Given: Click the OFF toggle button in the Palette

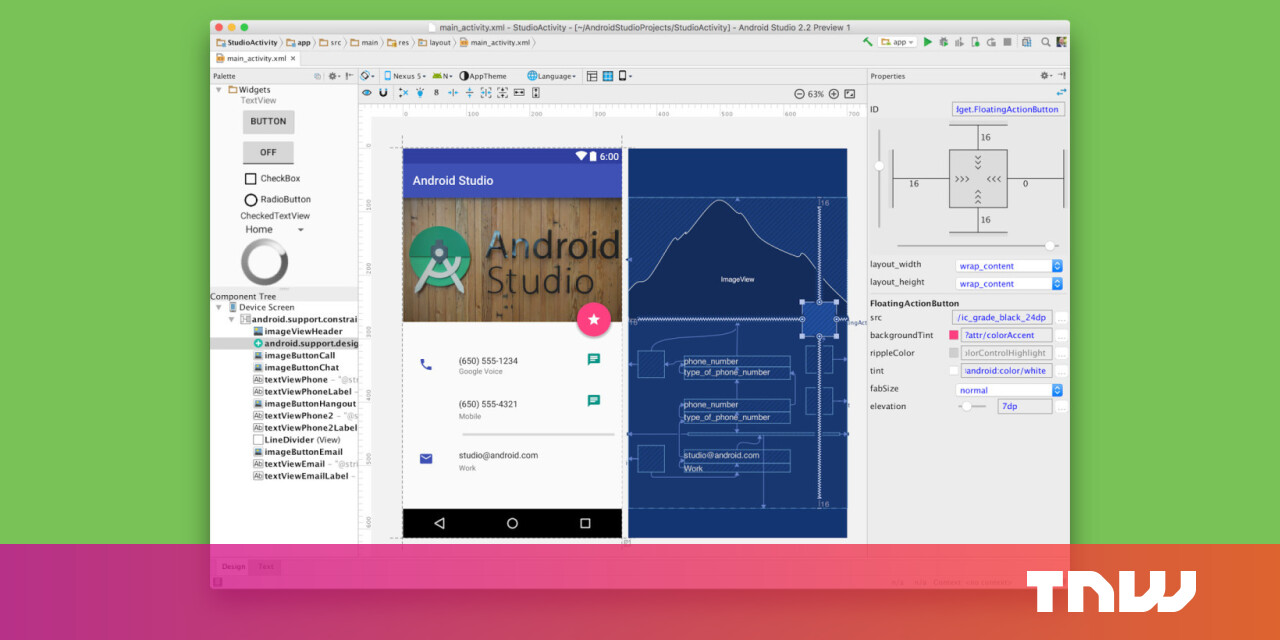Looking at the screenshot, I should [x=267, y=152].
